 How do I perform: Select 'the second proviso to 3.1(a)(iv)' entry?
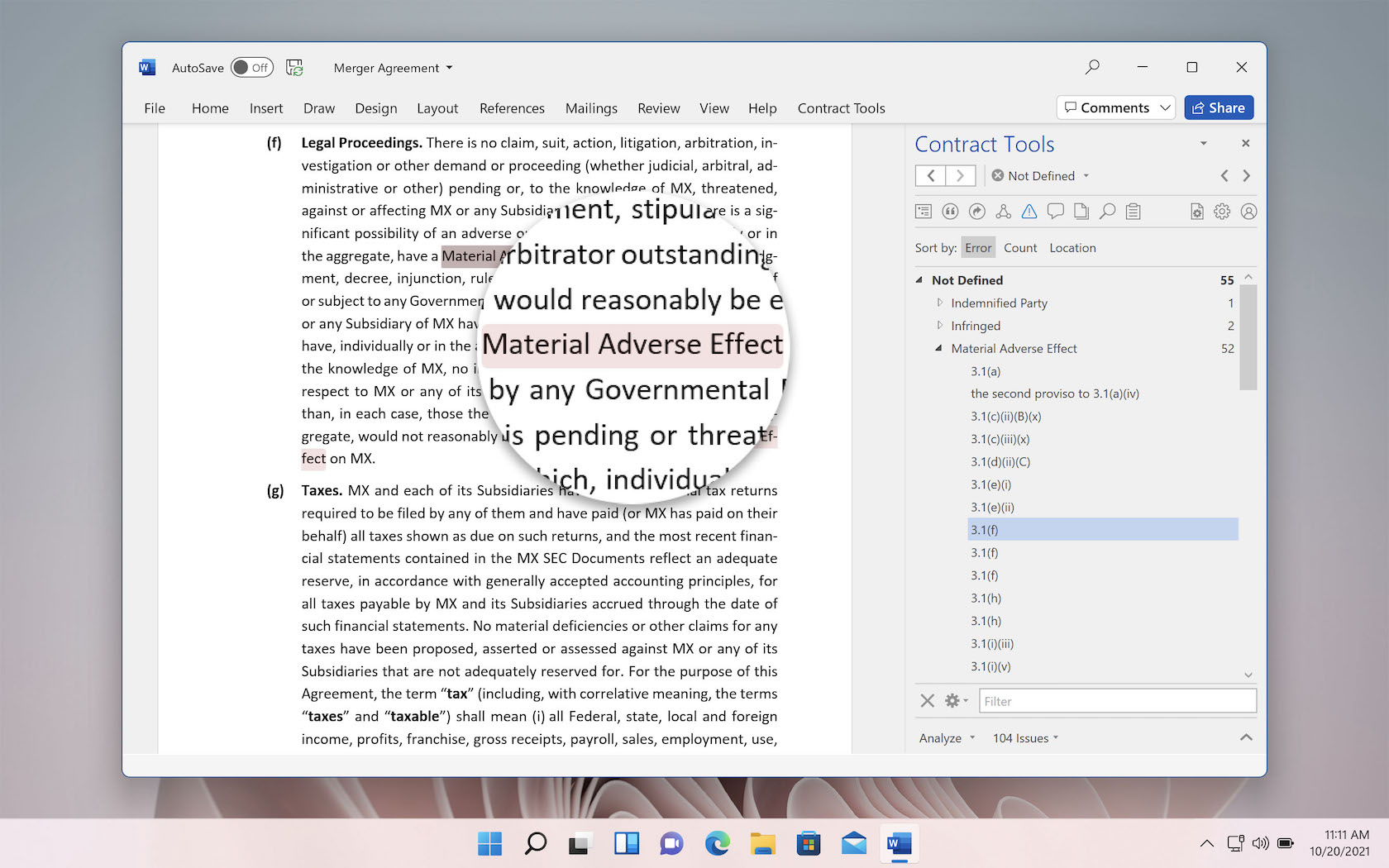(x=1055, y=393)
